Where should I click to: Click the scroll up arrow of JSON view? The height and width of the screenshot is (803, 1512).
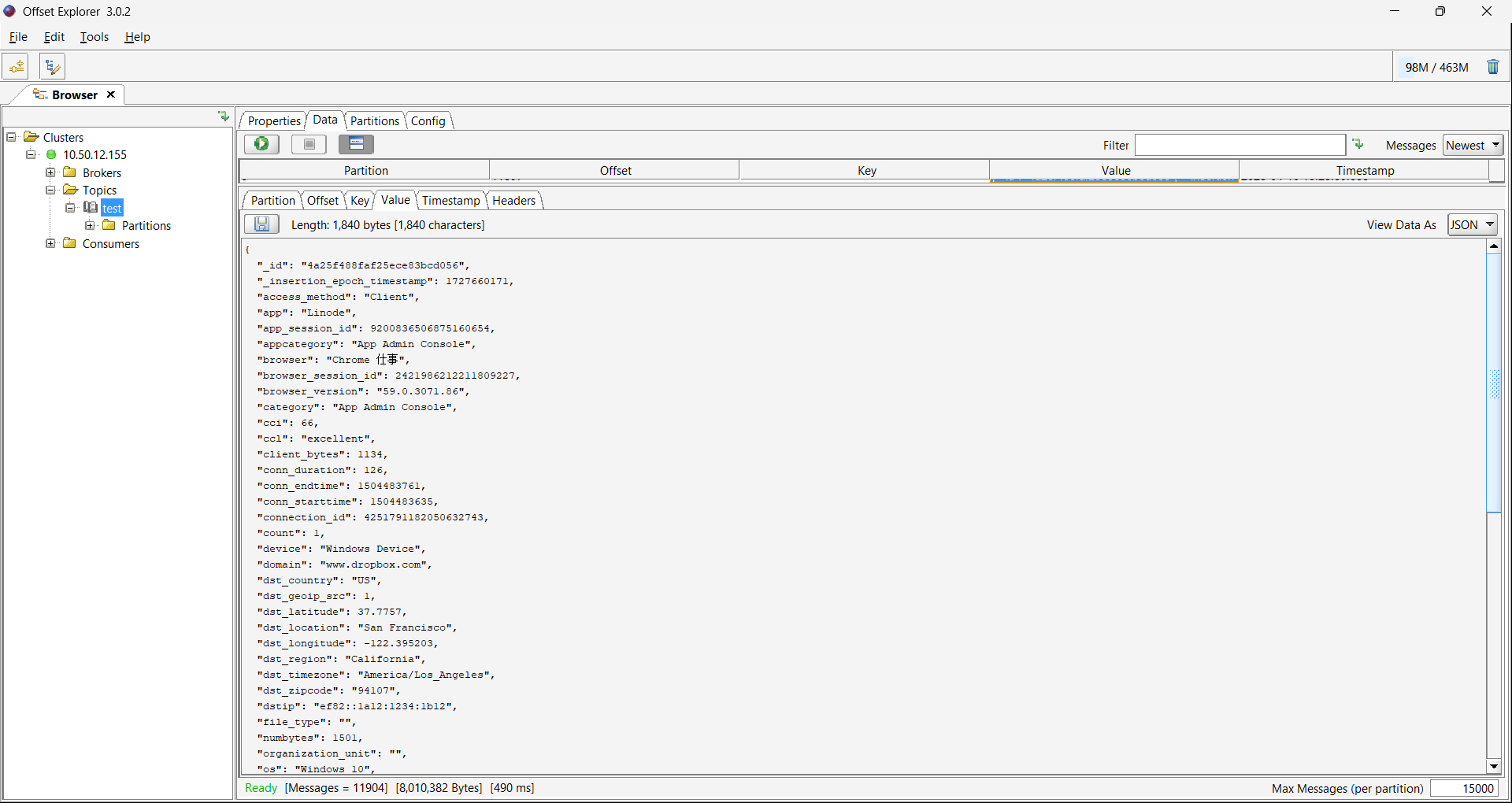coord(1494,246)
